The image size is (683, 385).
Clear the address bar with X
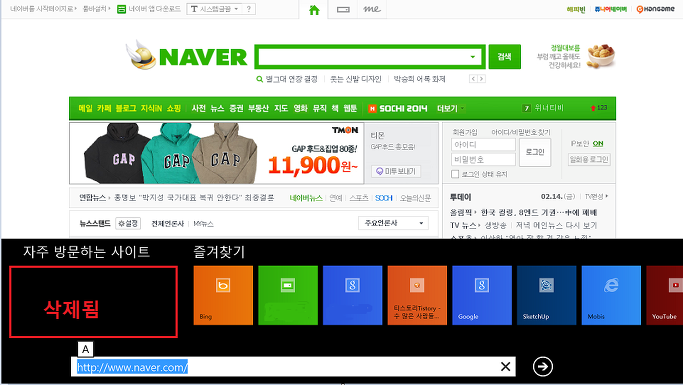(x=505, y=367)
